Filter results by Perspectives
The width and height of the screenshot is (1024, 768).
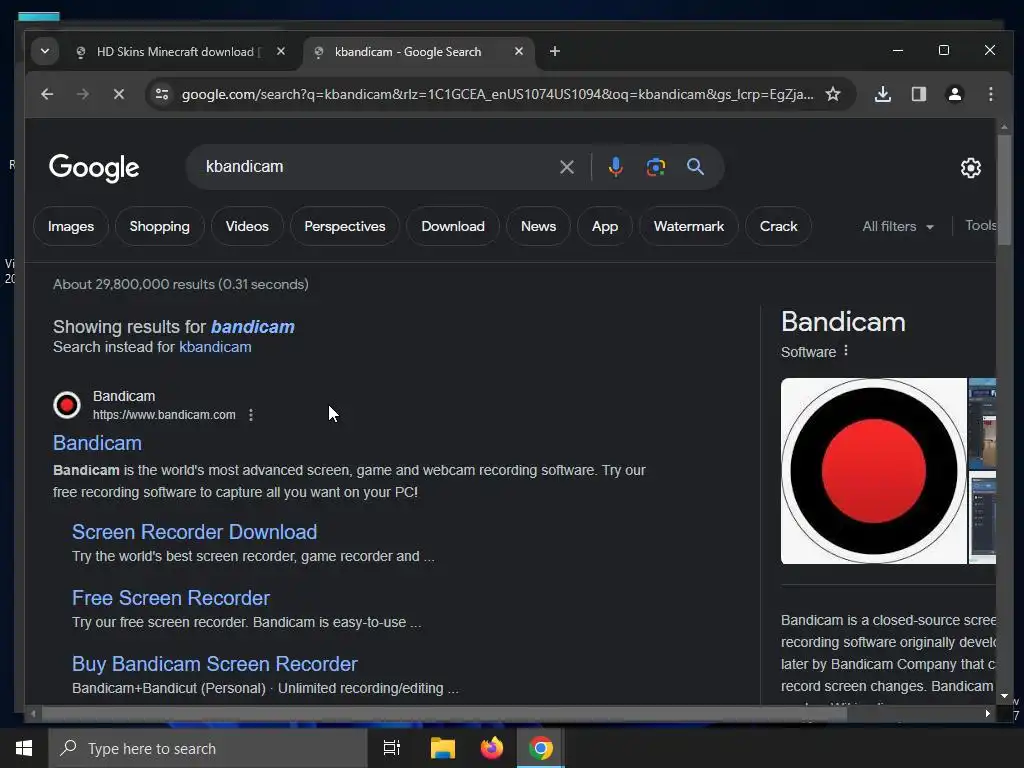pos(345,226)
